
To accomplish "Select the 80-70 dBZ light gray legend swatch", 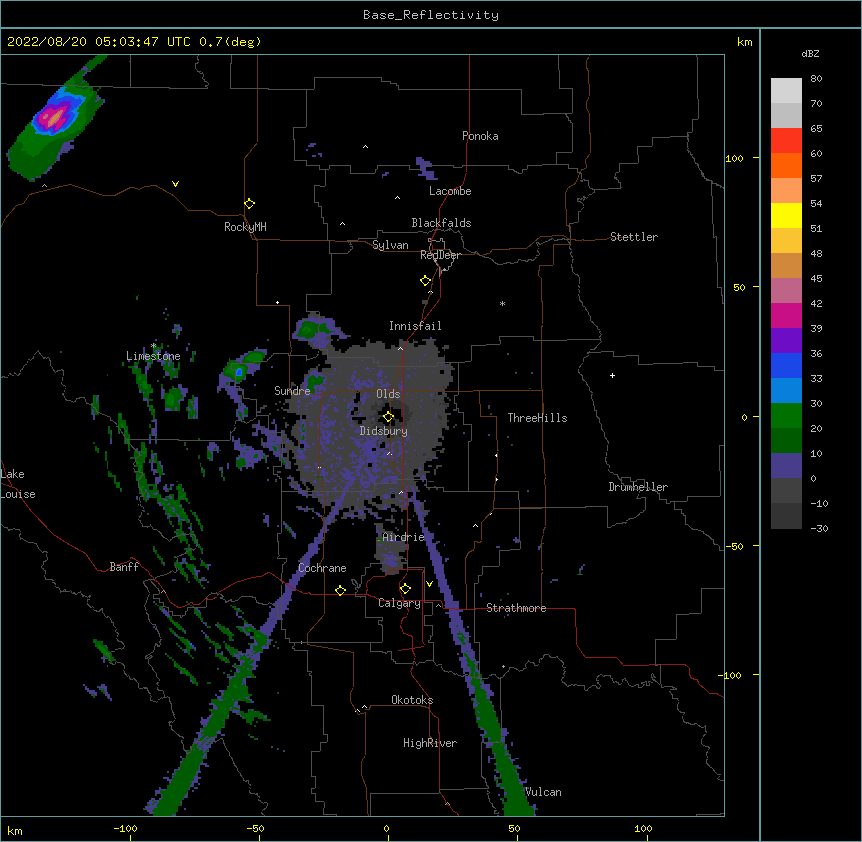I will [786, 91].
